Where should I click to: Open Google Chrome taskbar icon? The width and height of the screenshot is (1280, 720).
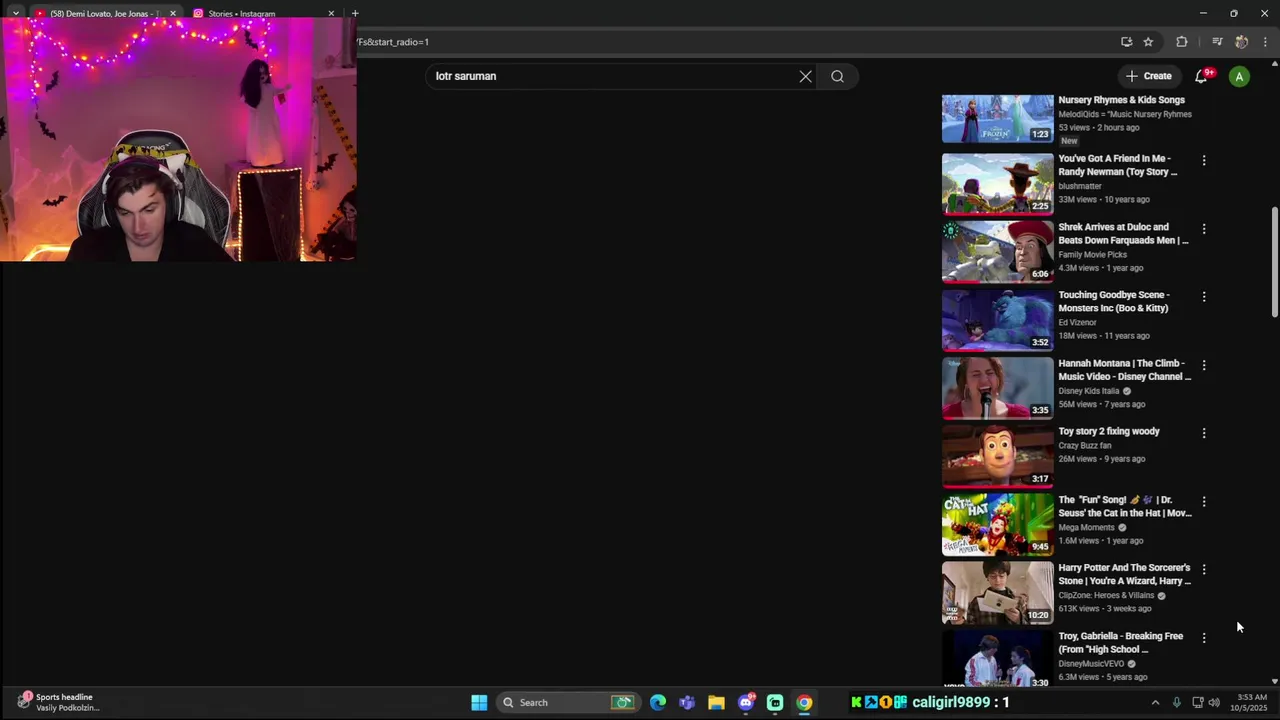(804, 702)
